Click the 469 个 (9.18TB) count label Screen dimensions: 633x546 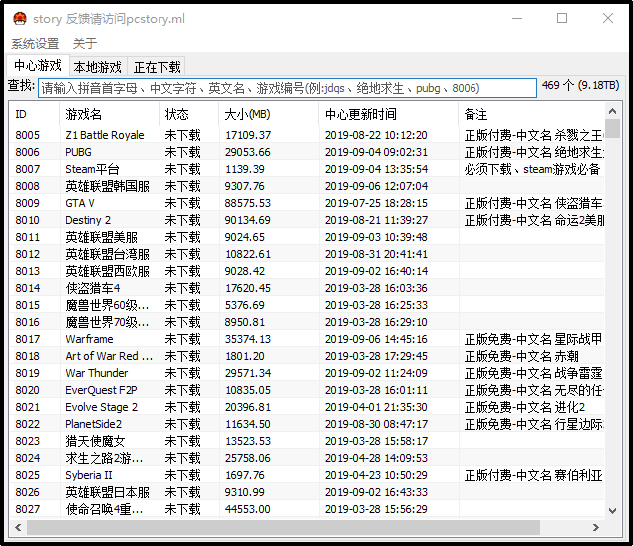[580, 85]
